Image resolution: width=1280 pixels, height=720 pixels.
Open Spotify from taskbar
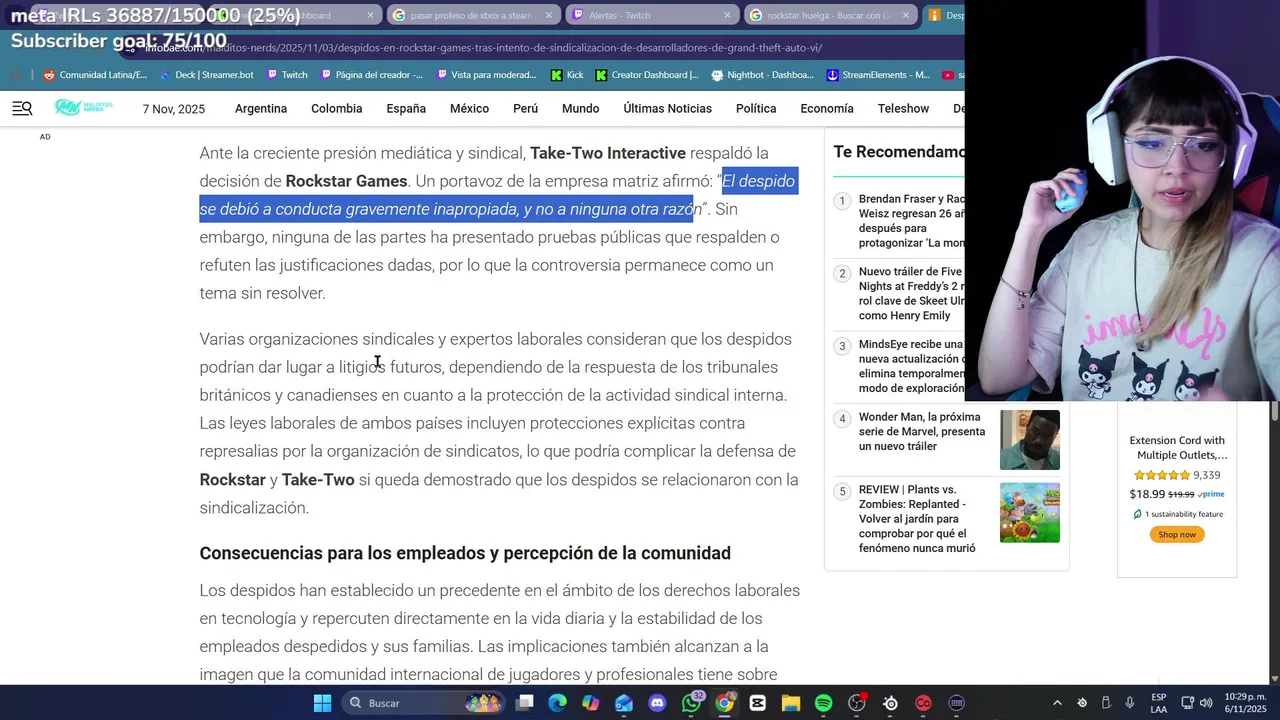click(823, 703)
